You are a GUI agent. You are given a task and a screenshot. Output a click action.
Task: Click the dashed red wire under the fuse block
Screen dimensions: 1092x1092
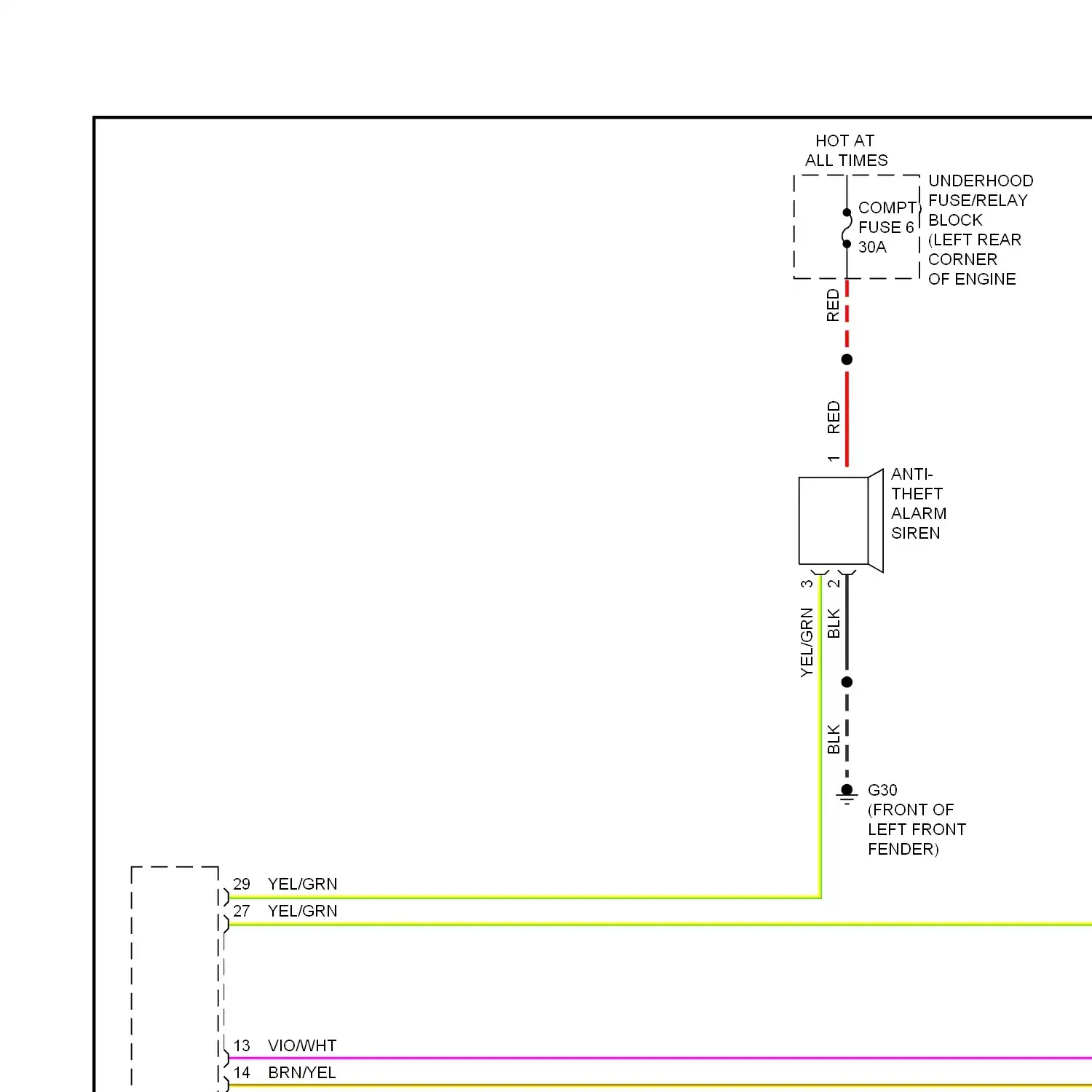847,313
